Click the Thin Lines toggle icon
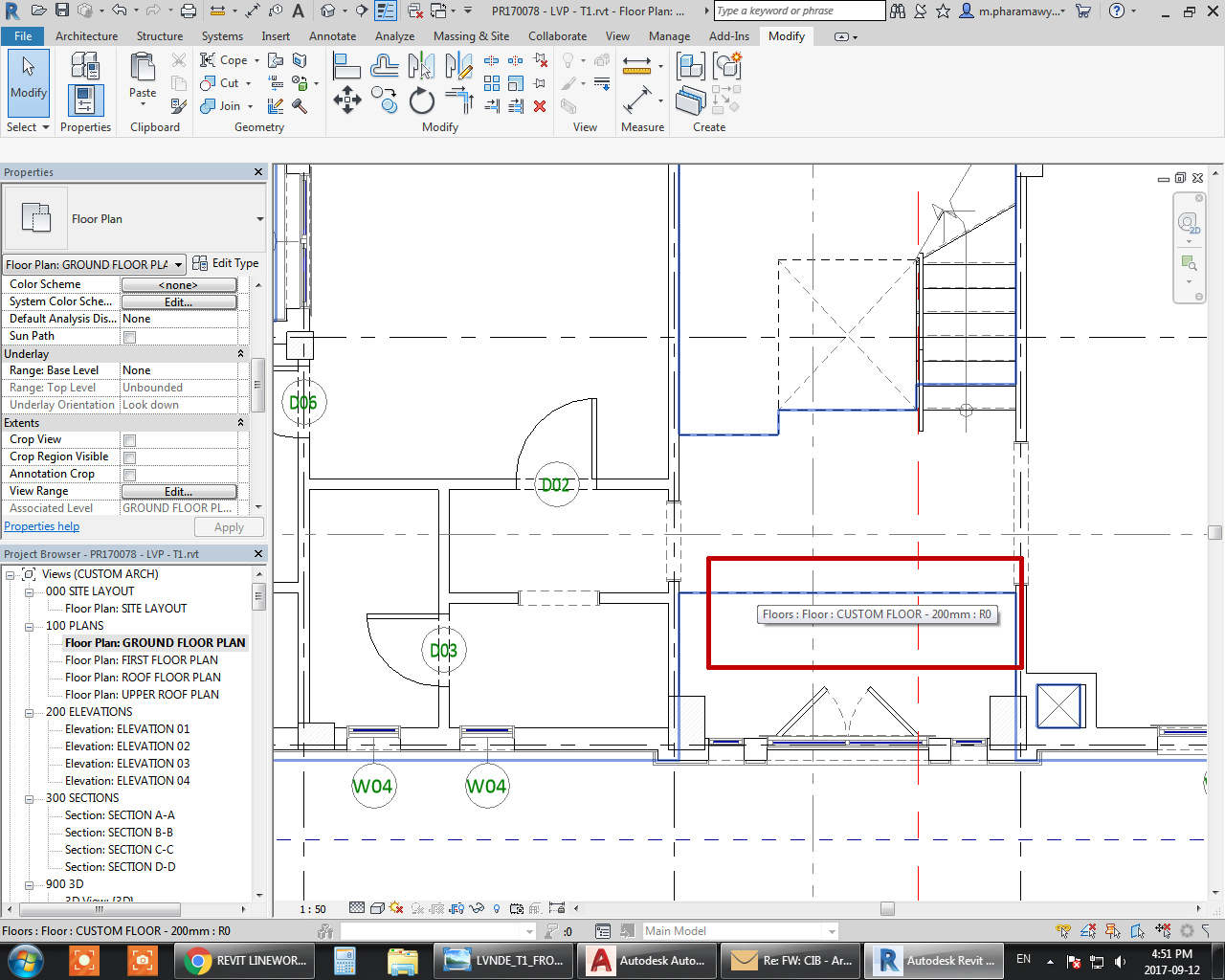Viewport: 1225px width, 980px height. (x=386, y=11)
